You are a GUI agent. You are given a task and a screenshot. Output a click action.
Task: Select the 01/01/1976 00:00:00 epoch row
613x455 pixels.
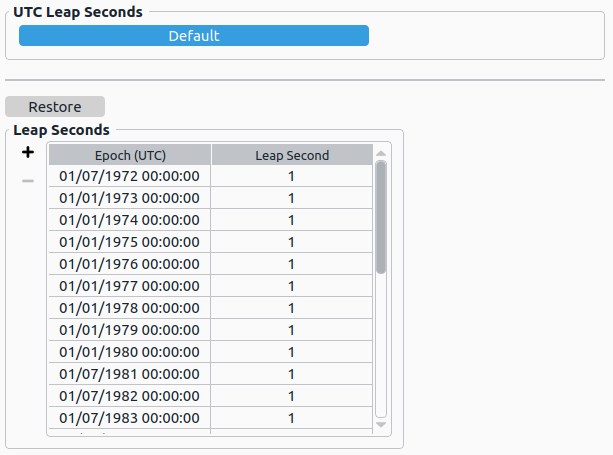coord(130,264)
